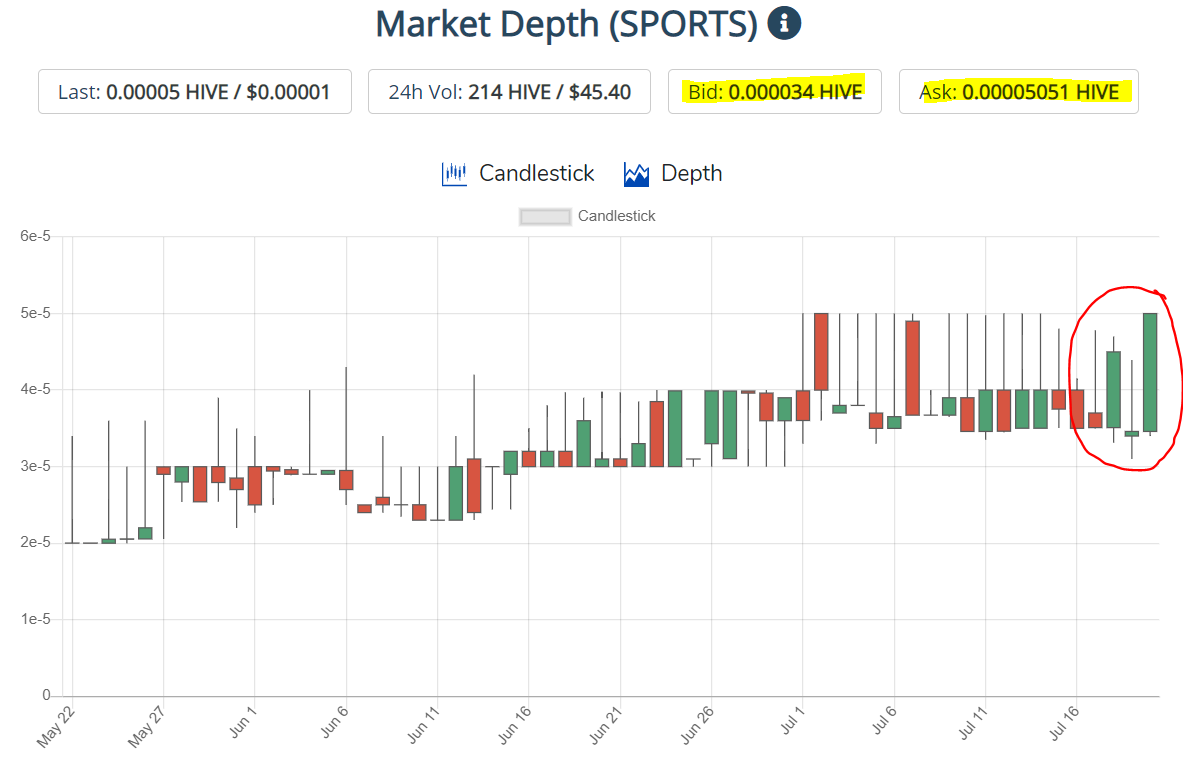Select the highlighted Ask price box

pyautogui.click(x=1018, y=92)
